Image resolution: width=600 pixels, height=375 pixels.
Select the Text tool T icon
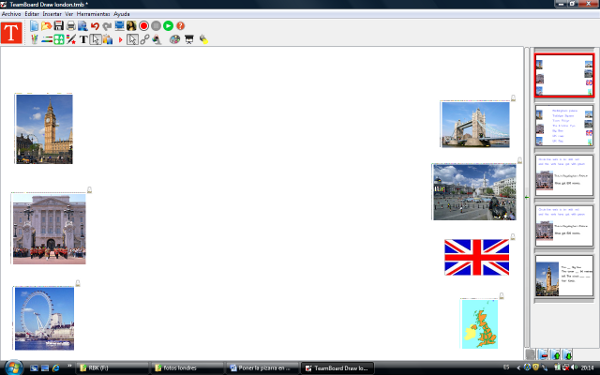tap(83, 39)
